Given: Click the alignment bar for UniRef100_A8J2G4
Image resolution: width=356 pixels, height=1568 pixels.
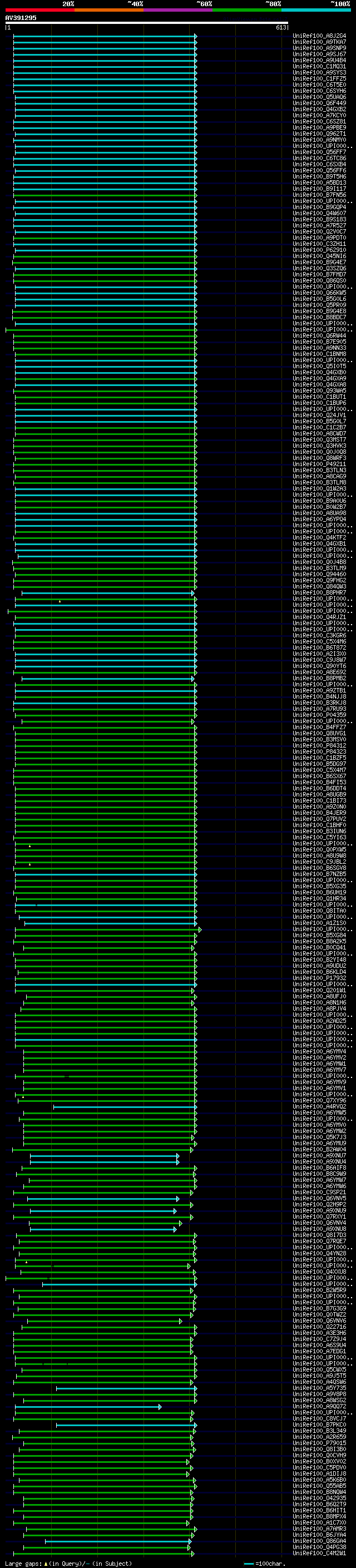Looking at the screenshot, I should (105, 36).
